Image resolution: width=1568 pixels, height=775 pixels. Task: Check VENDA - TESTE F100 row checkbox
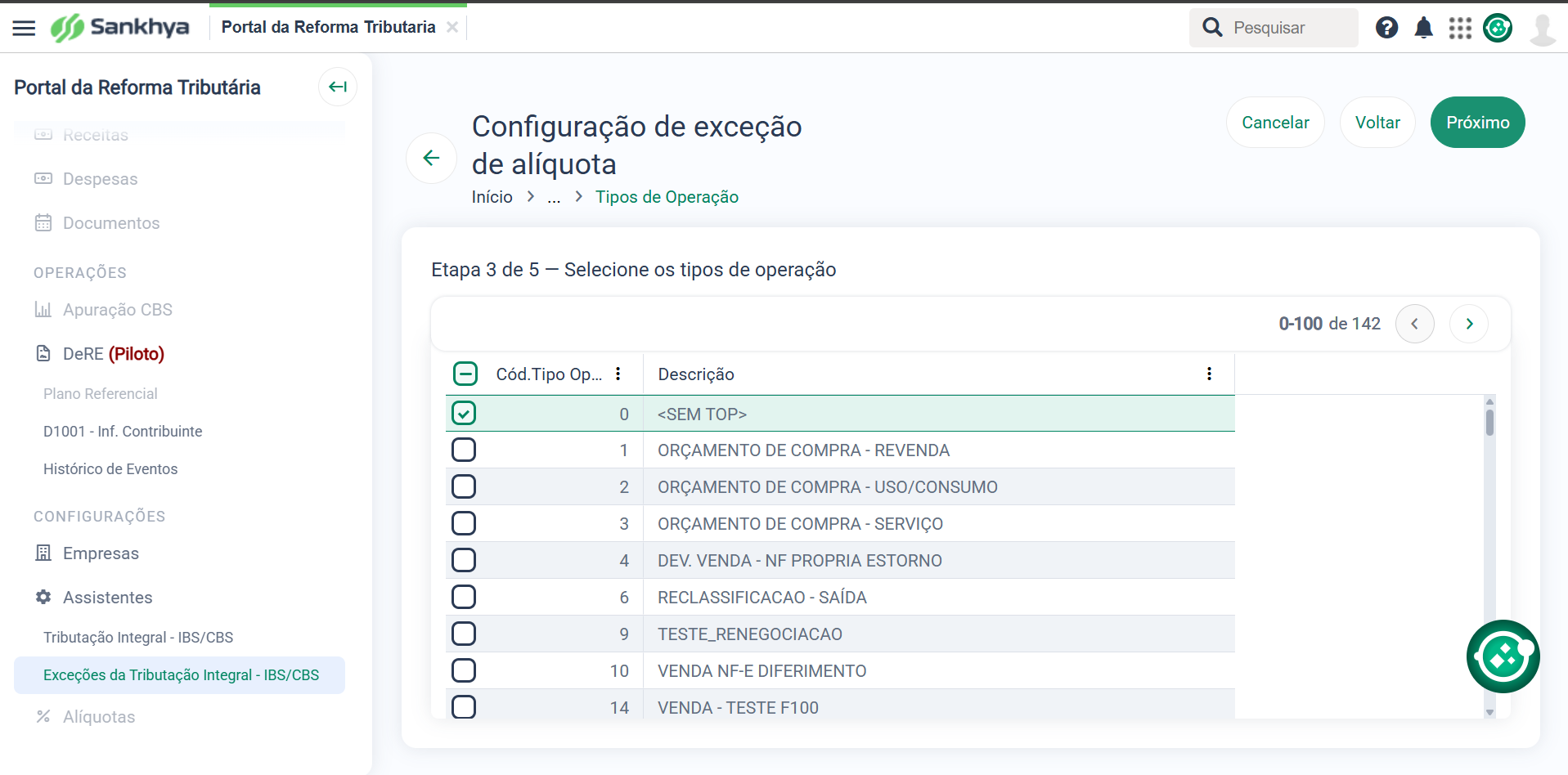coord(464,706)
